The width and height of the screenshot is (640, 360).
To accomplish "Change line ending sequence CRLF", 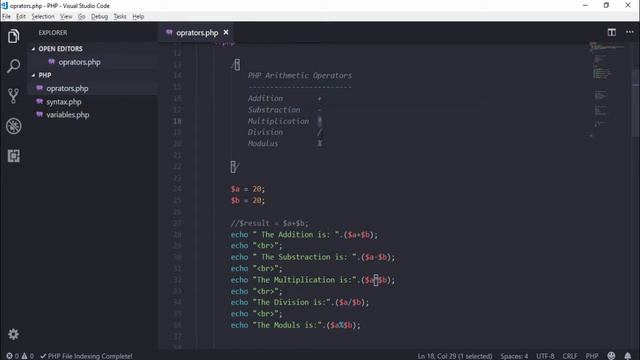I will click(570, 356).
